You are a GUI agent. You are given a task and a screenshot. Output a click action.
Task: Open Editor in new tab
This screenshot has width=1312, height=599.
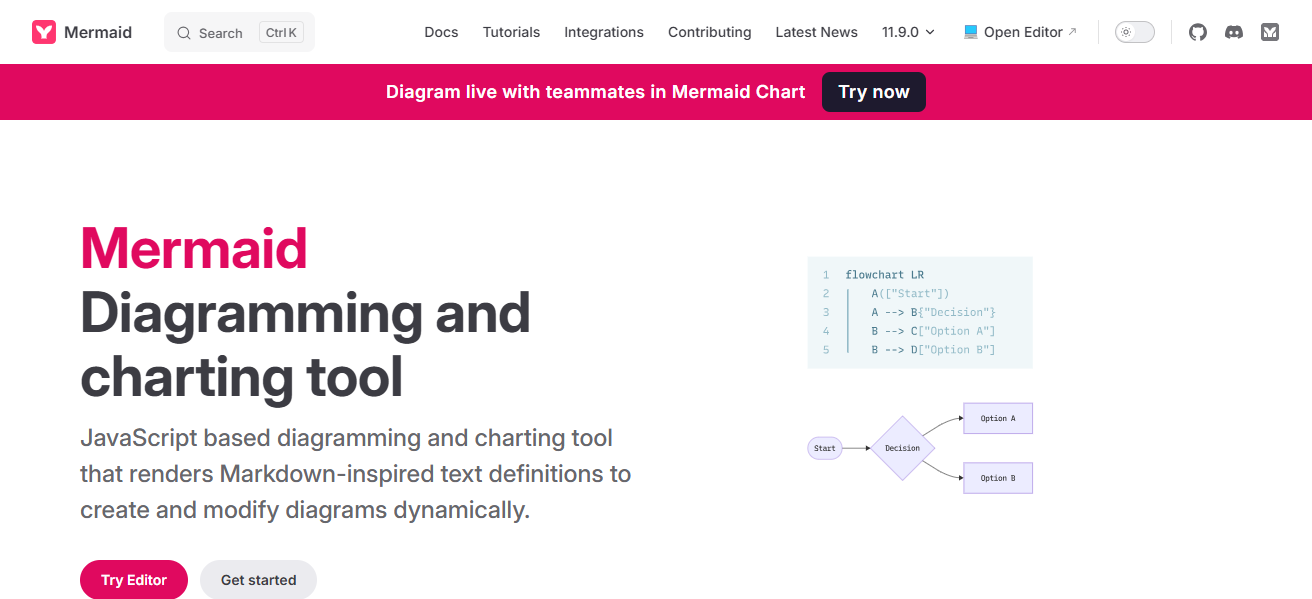tap(1020, 32)
